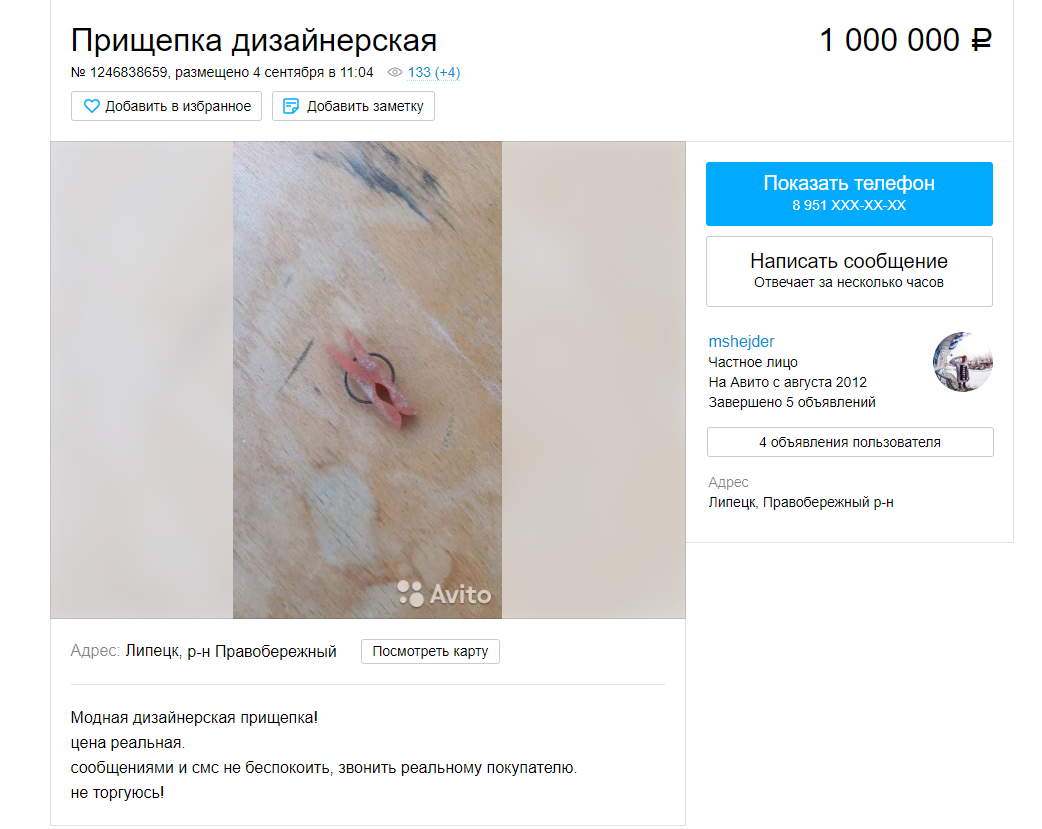Click the eye views icon
Image resolution: width=1042 pixels, height=829 pixels.
395,72
